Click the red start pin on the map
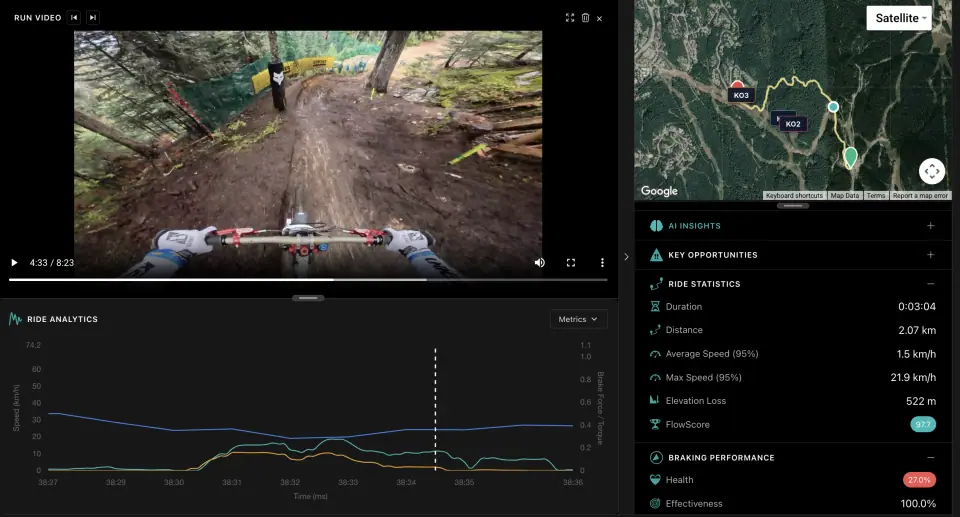Screen dimensions: 960x517 click(x=738, y=85)
